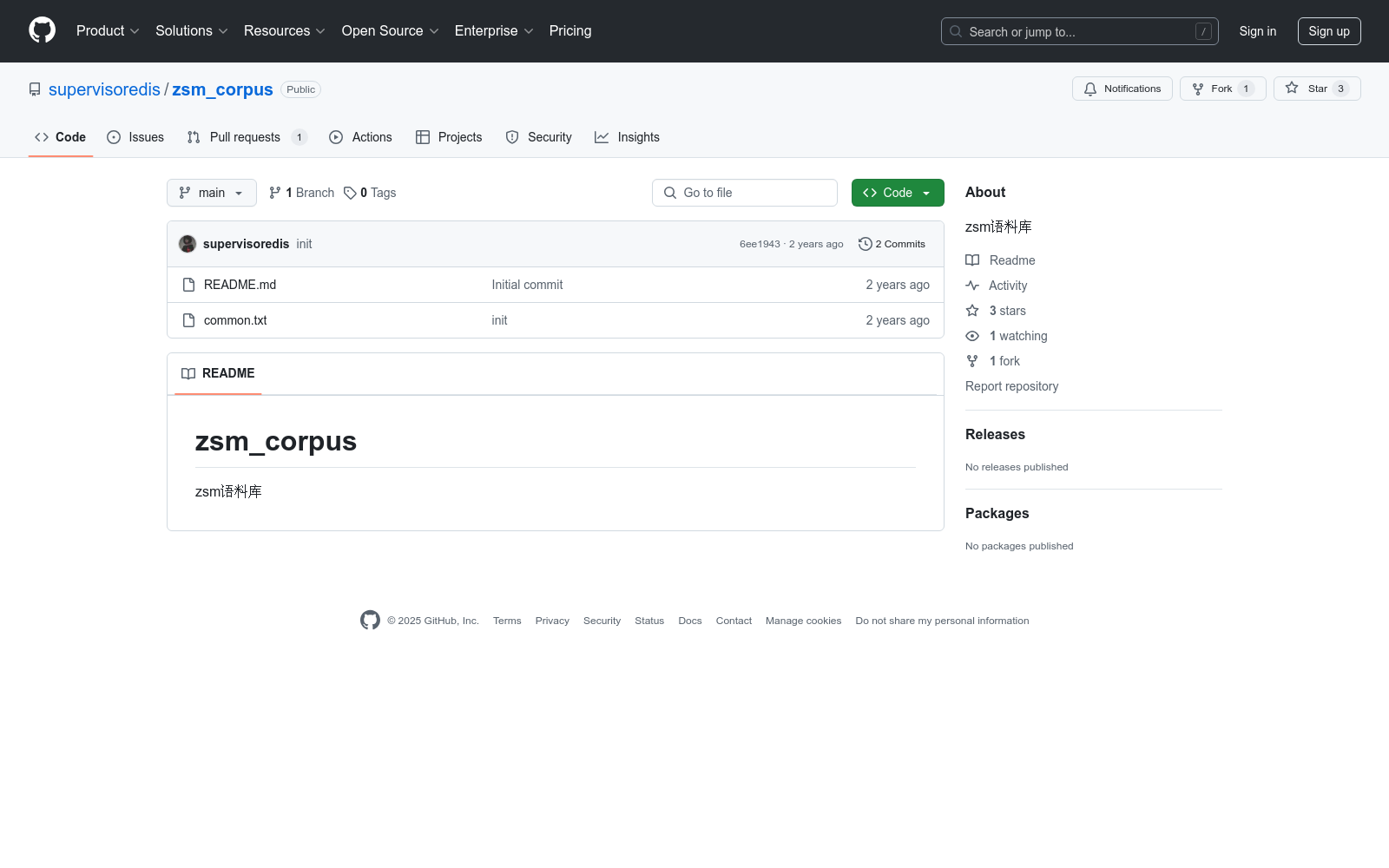This screenshot has height=868, width=1389.
Task: Open supervisoredis owner profile link
Action: (104, 89)
